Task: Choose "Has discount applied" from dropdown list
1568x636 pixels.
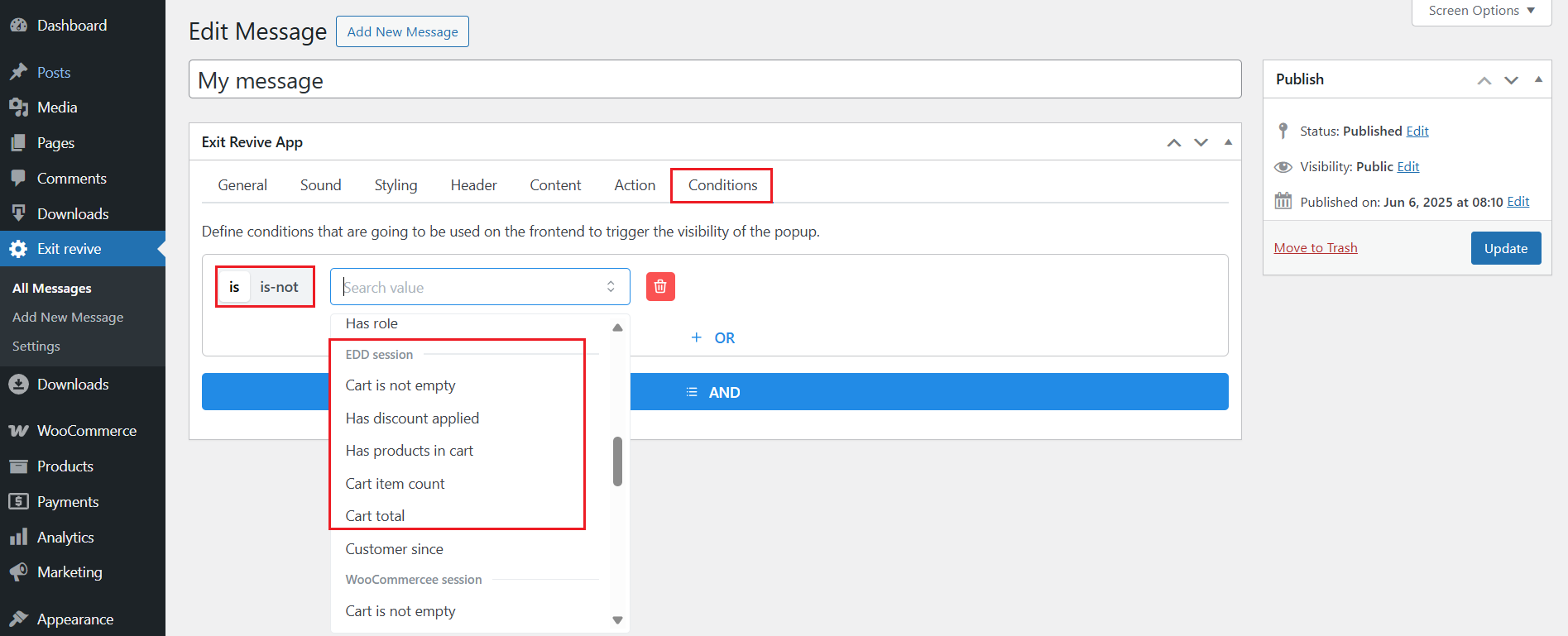Action: coord(412,418)
